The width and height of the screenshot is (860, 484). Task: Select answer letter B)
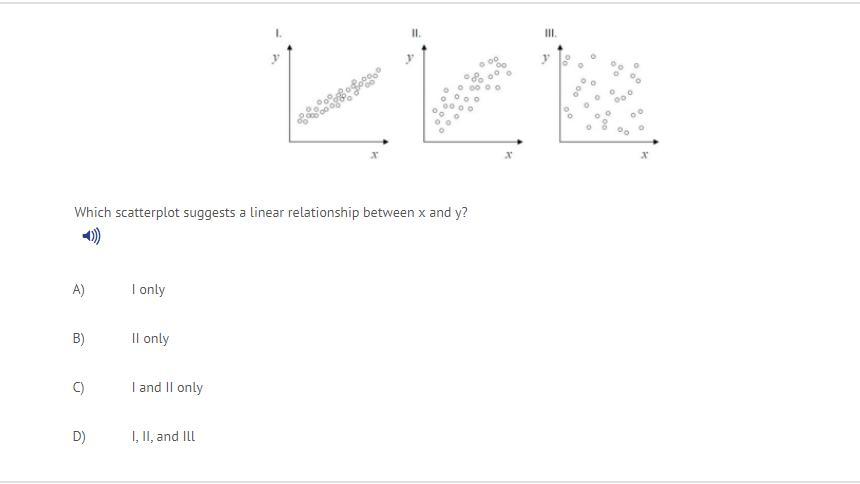click(x=79, y=338)
